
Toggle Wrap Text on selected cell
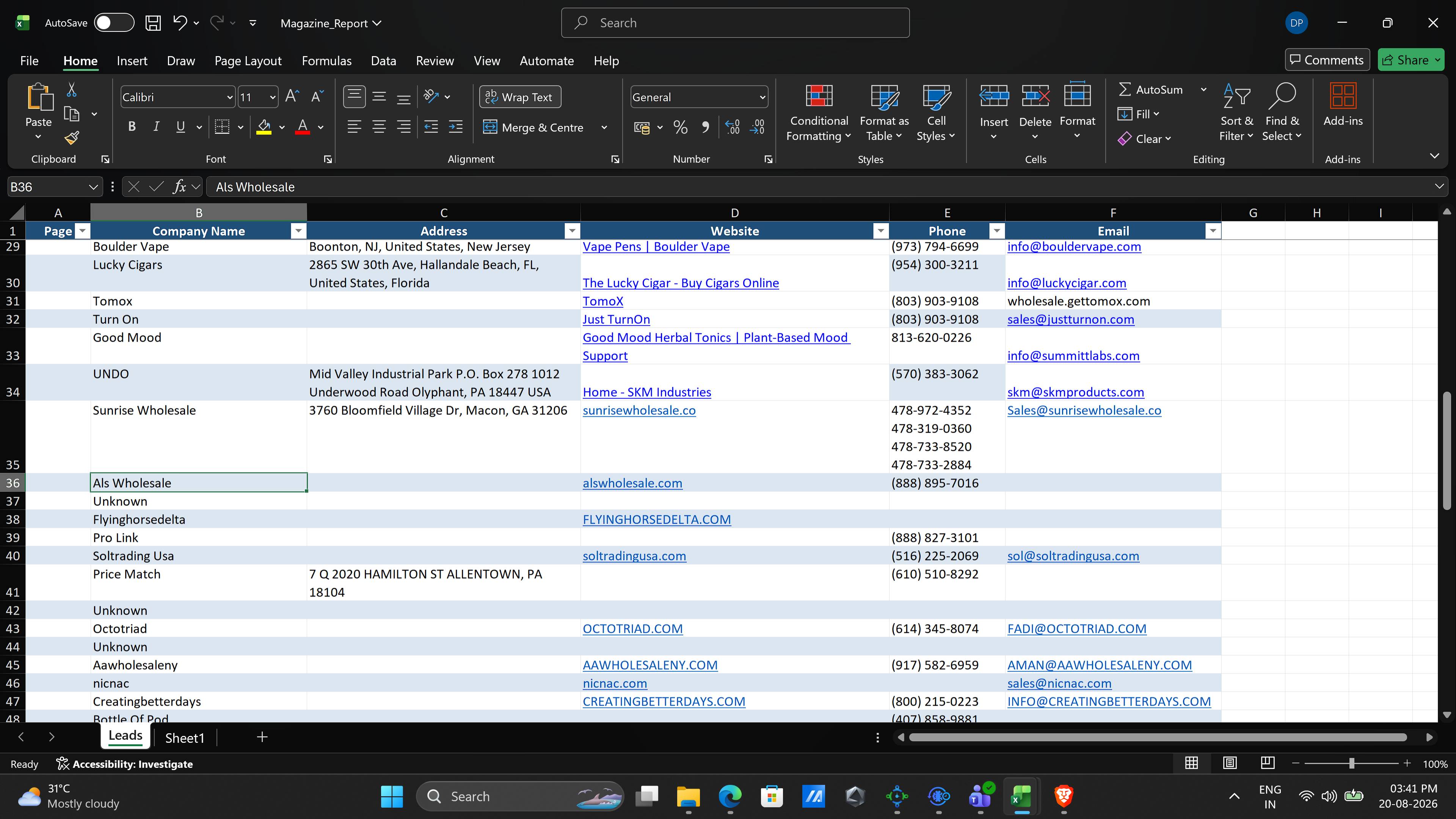click(x=520, y=97)
